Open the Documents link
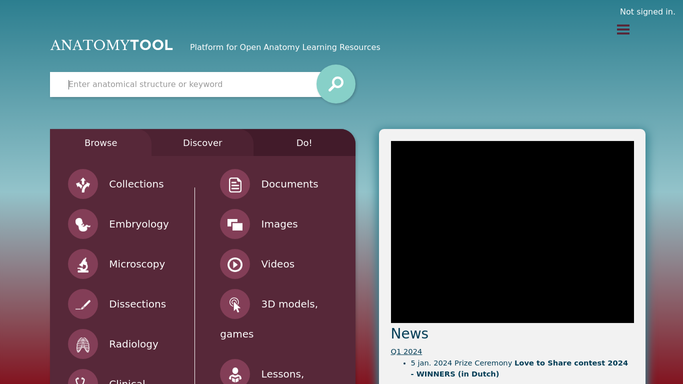 click(x=290, y=184)
